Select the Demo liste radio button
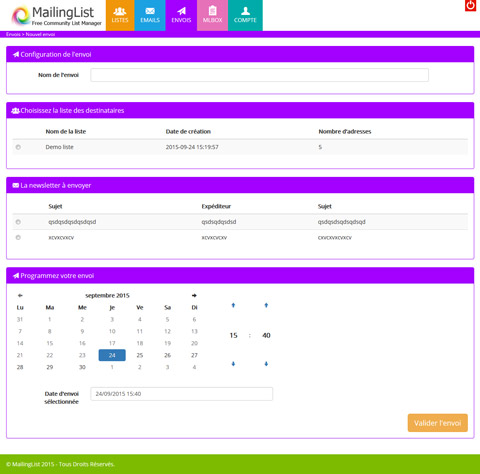480x474 pixels. (18, 147)
